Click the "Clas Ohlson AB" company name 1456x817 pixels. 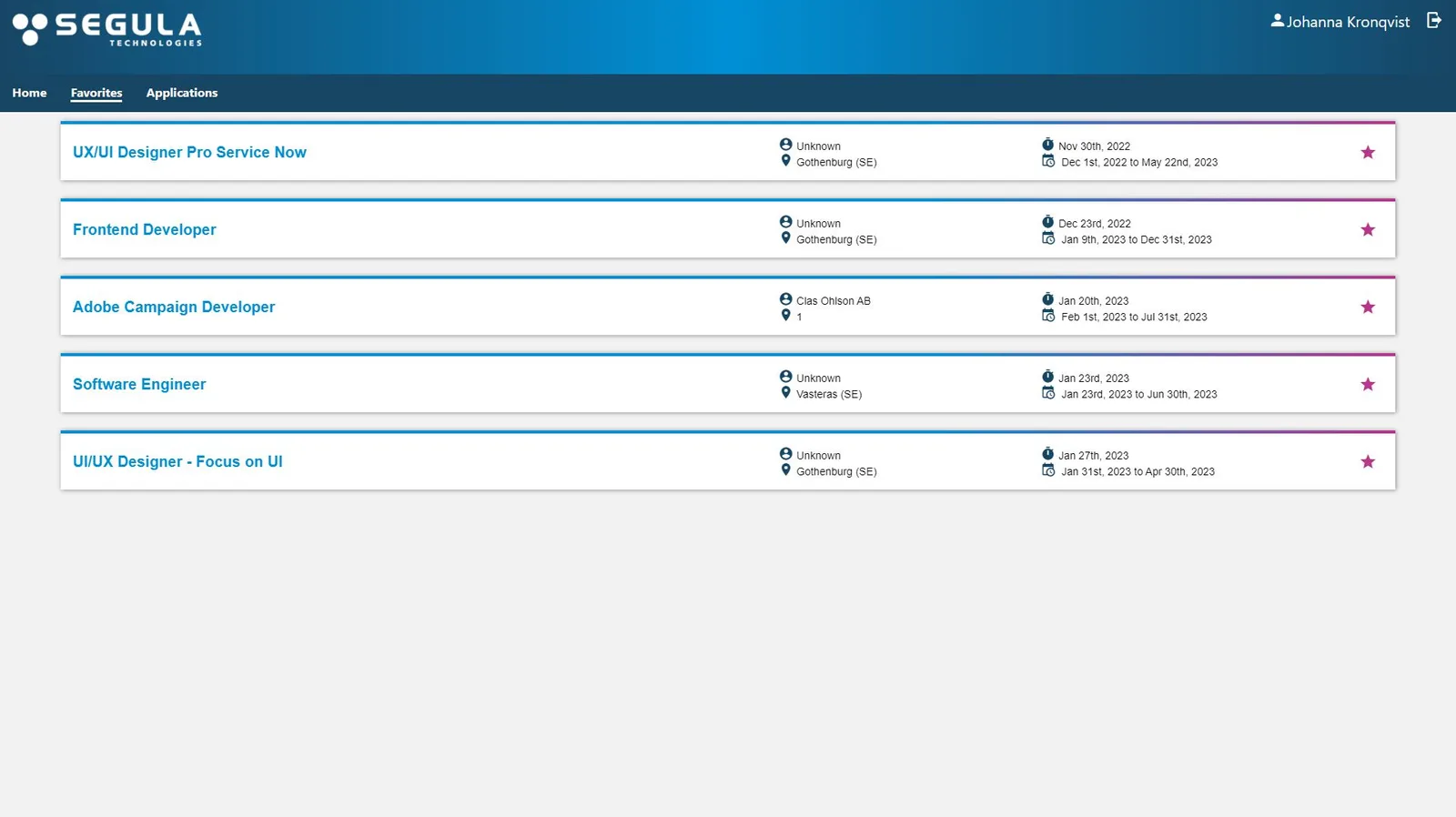click(x=834, y=301)
